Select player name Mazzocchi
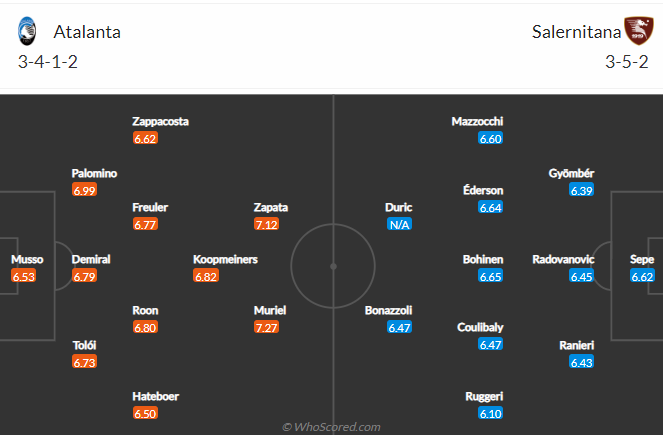This screenshot has height=435, width=663. click(477, 121)
